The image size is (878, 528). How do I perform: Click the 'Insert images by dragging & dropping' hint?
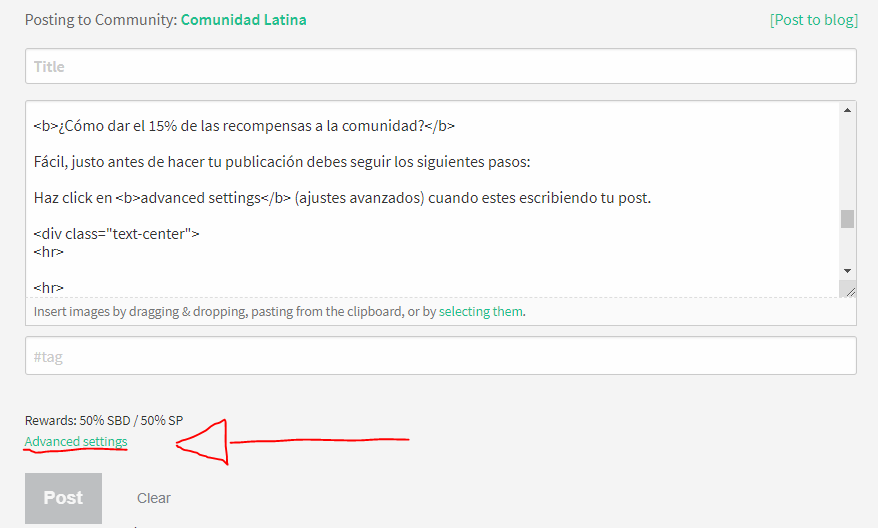(x=279, y=311)
